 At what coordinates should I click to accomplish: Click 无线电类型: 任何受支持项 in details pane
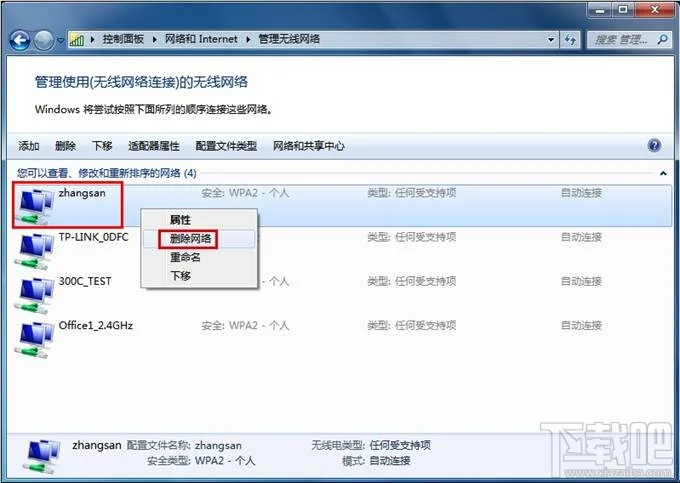click(371, 445)
